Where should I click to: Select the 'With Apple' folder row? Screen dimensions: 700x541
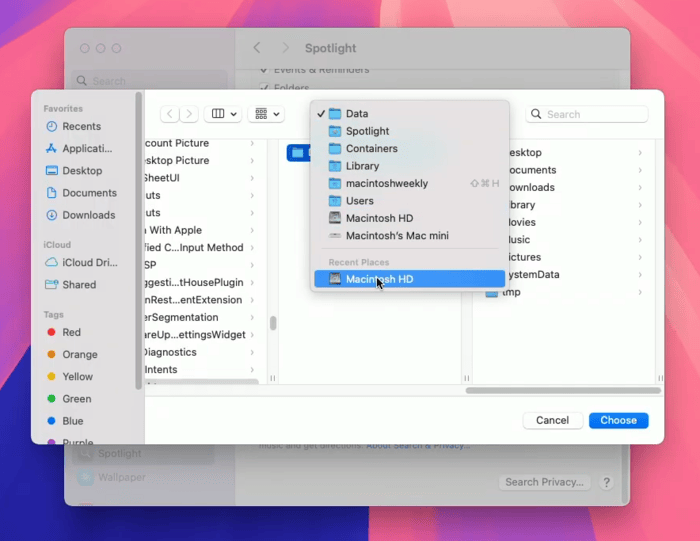[x=202, y=230]
